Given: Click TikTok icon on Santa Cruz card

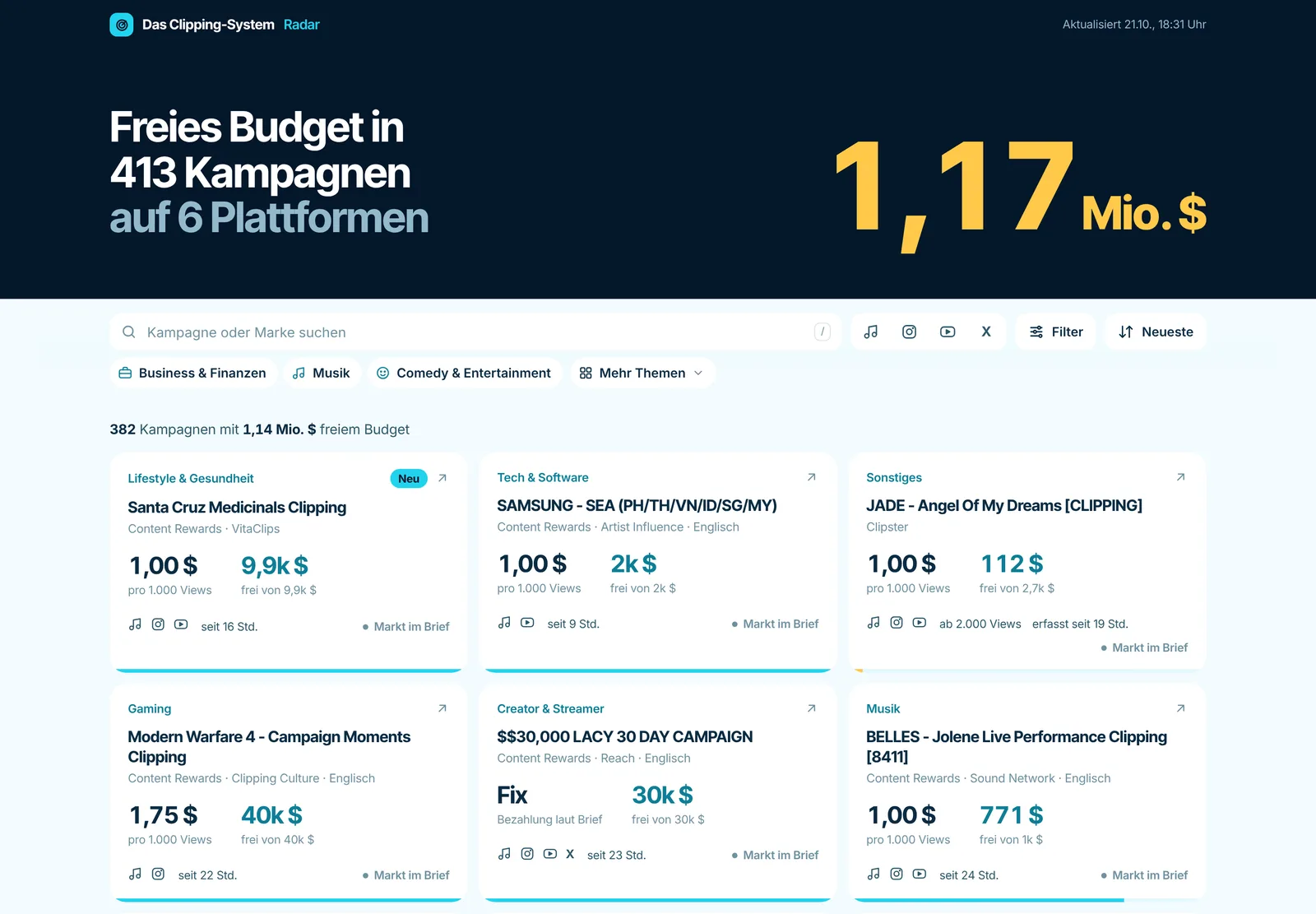Looking at the screenshot, I should point(136,624).
